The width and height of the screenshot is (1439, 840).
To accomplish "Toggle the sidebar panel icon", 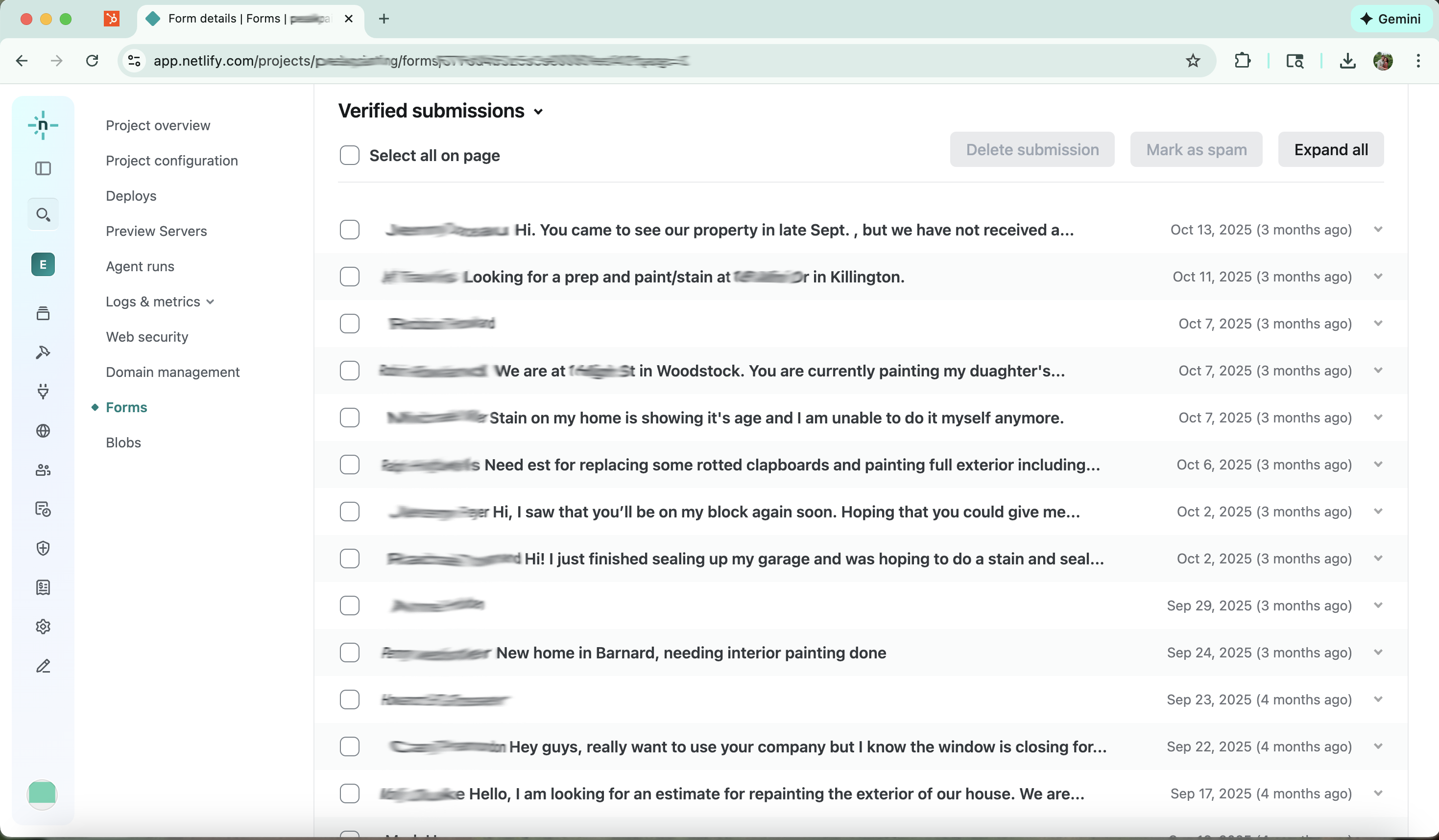I will 44,168.
